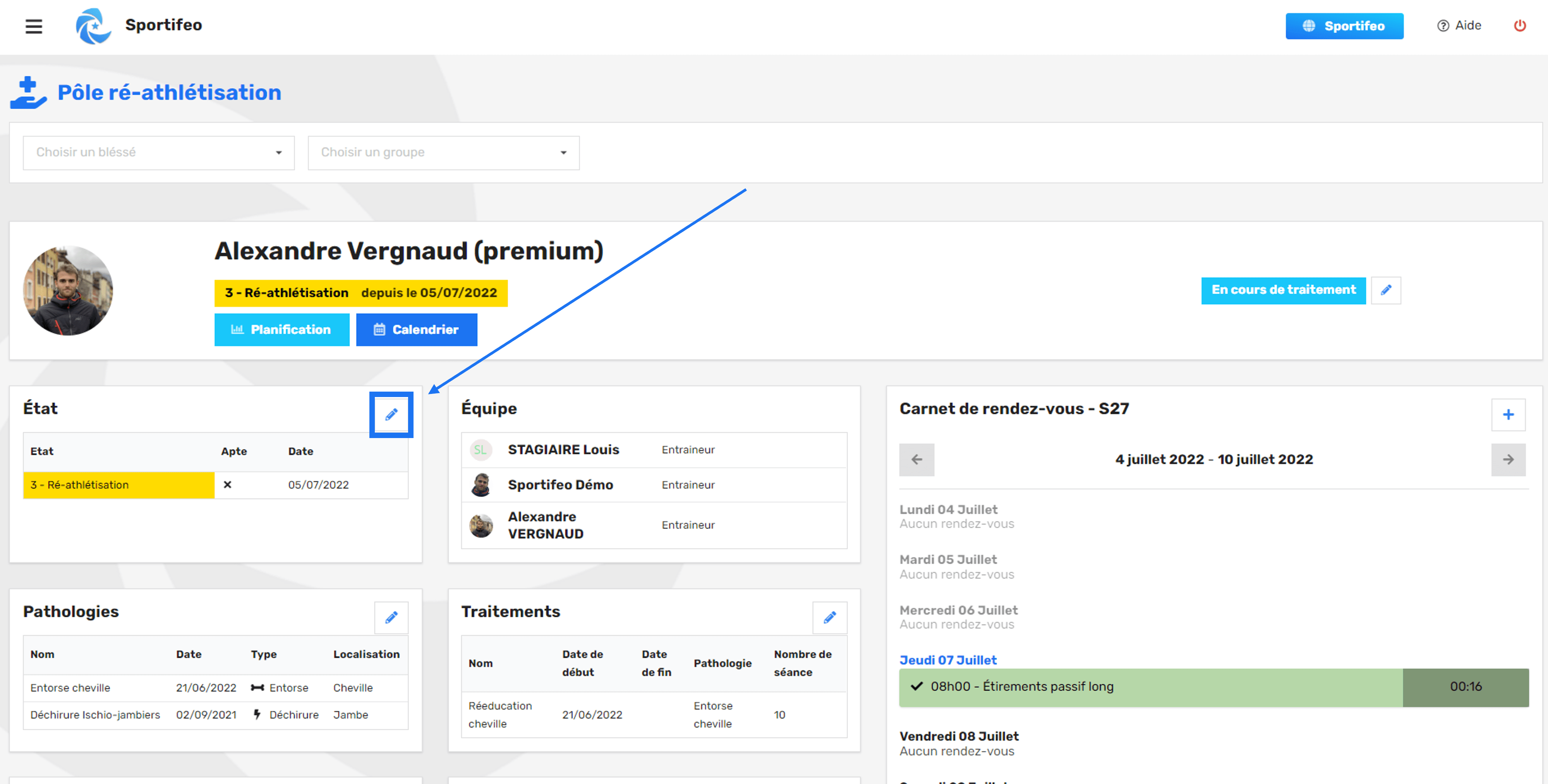Click Mercredi 06 Juillet day label

pos(958,610)
